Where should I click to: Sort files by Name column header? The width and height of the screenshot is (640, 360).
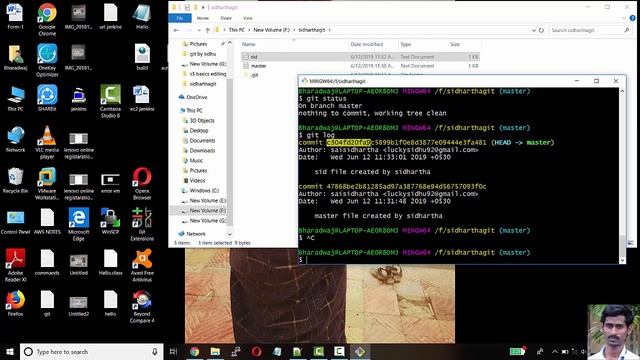[249, 44]
